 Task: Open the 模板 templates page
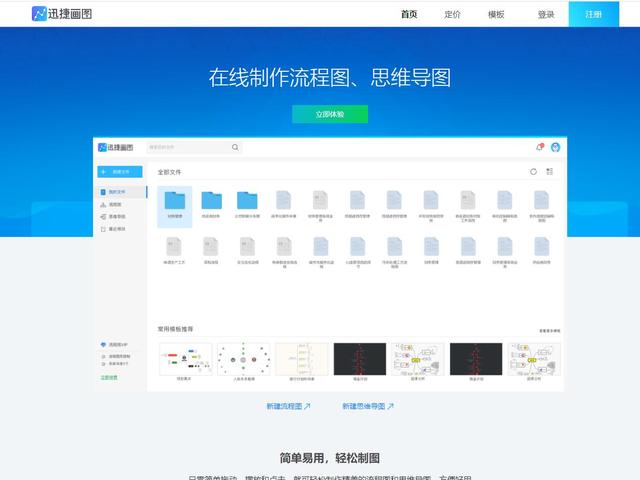[496, 15]
